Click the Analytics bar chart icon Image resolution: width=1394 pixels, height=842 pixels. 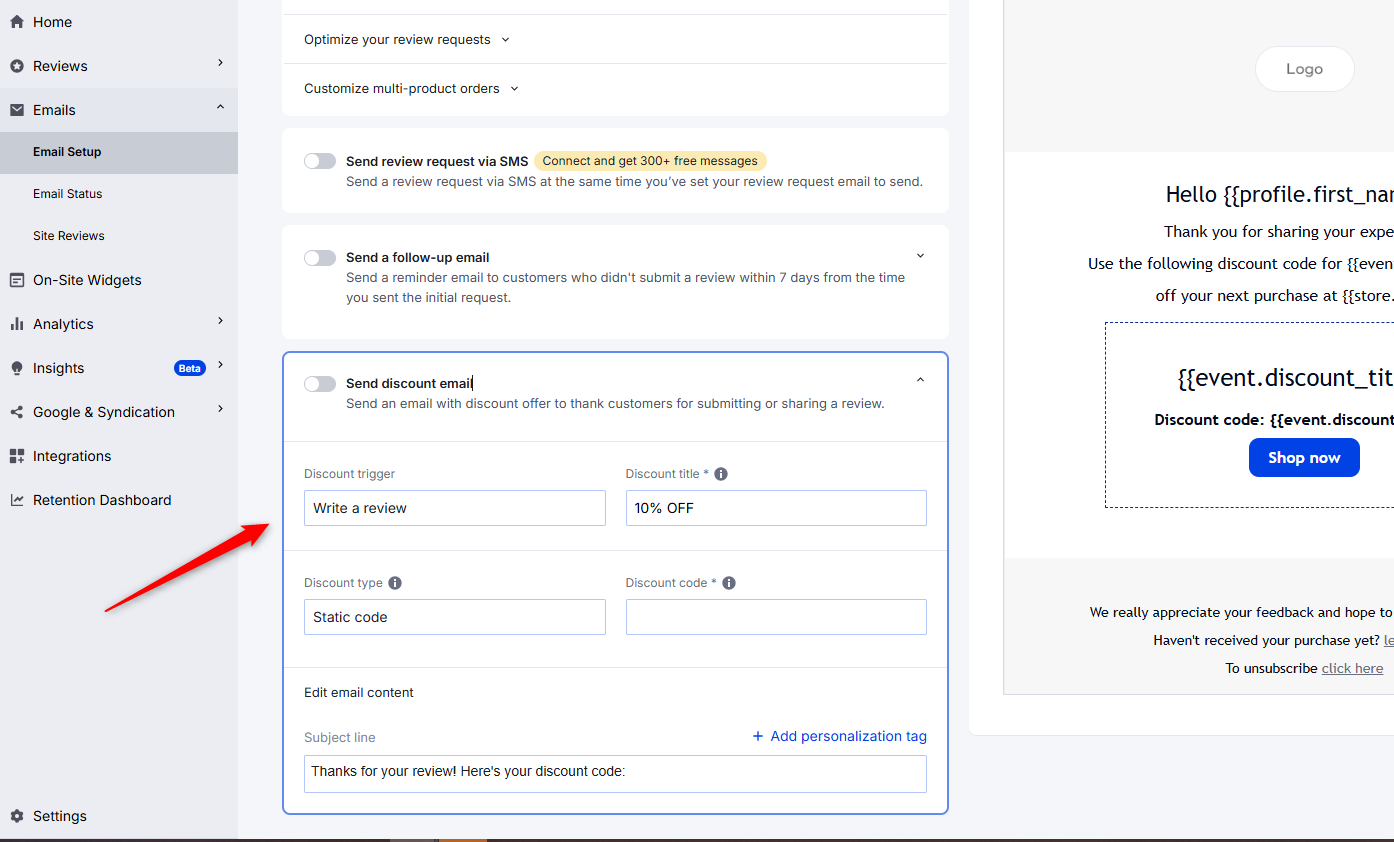tap(17, 324)
